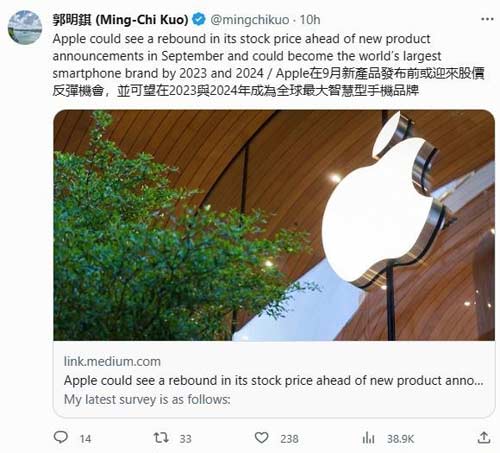Click the display name 郭明錤 (Ming-Chi Kuo)

click(x=120, y=20)
